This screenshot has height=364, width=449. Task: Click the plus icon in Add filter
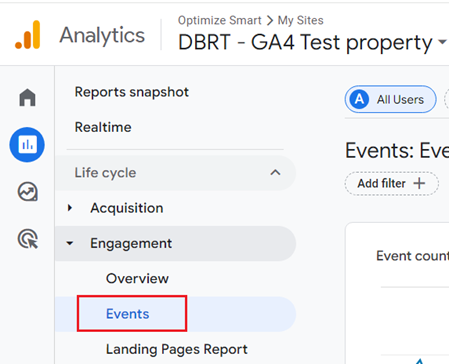(419, 183)
